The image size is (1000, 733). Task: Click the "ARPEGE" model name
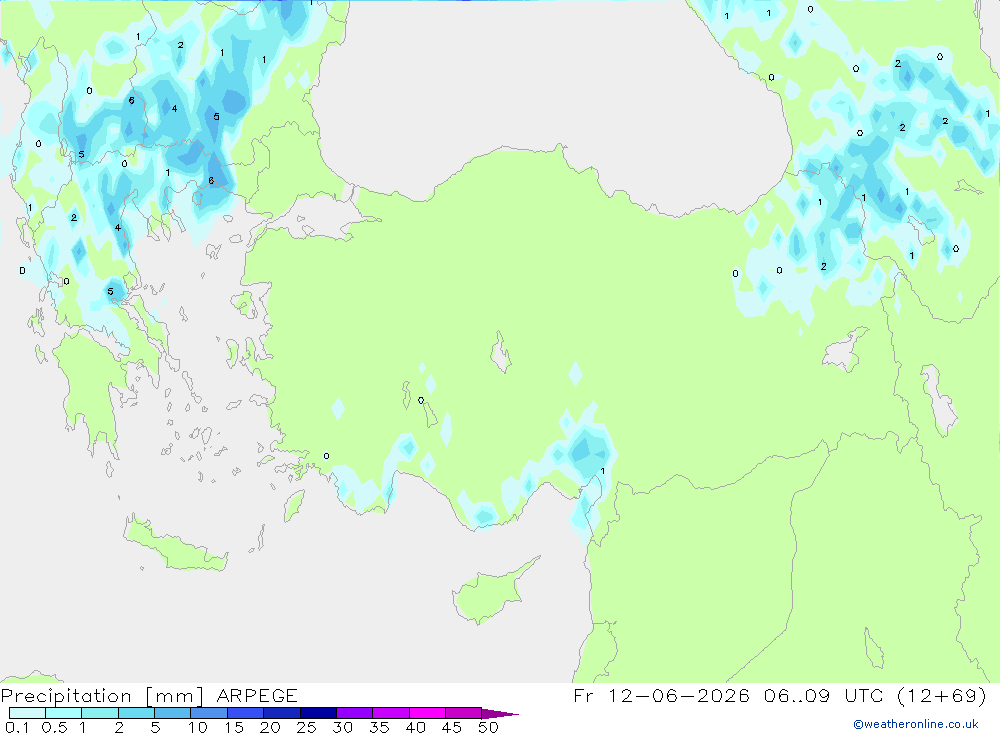(x=257, y=695)
